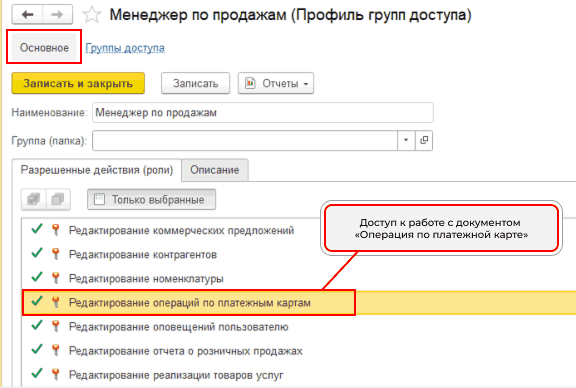Image resolution: width=576 pixels, height=388 pixels.
Task: Uncheck Редактирование операций по платежным картам checkmark
Action: 37,301
